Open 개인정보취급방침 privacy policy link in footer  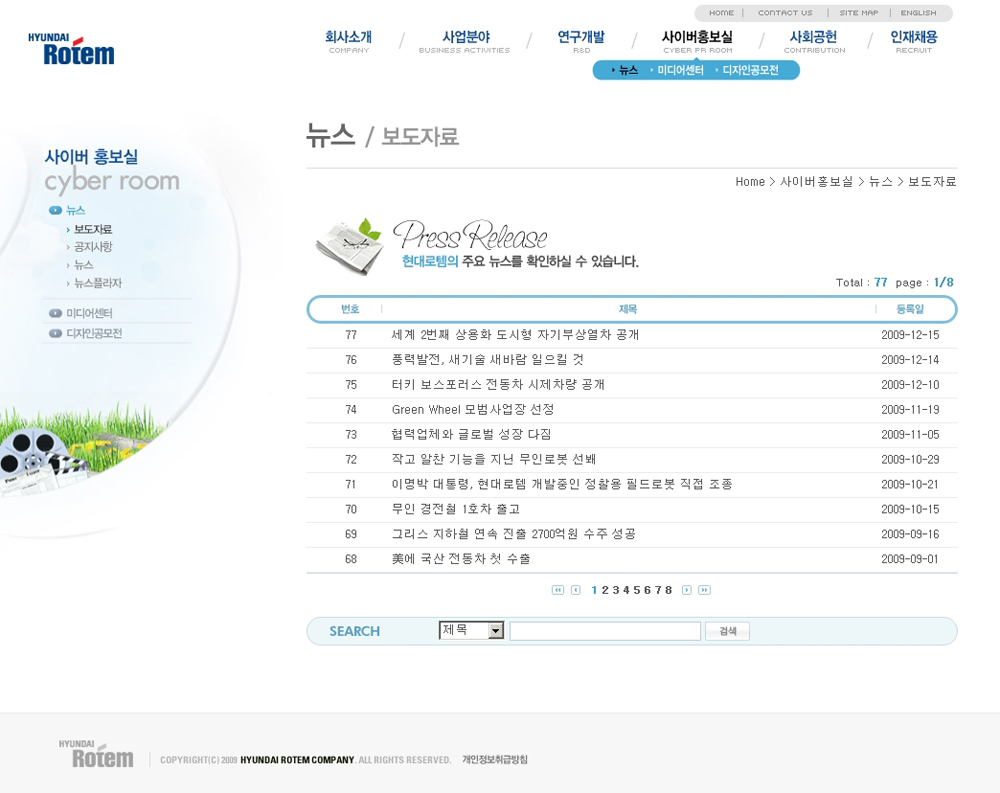point(494,760)
